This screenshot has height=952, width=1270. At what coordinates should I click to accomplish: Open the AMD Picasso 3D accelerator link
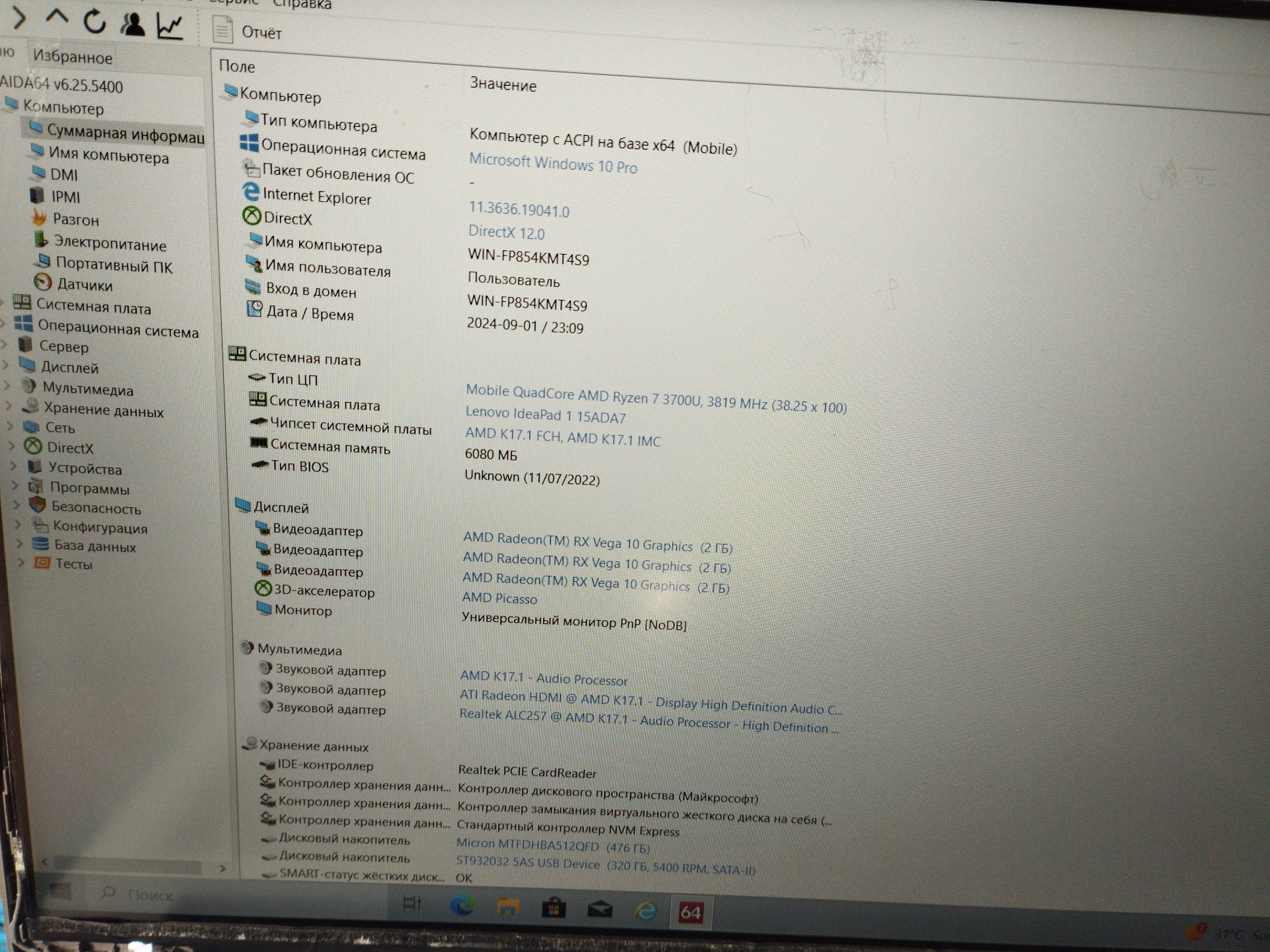click(499, 598)
